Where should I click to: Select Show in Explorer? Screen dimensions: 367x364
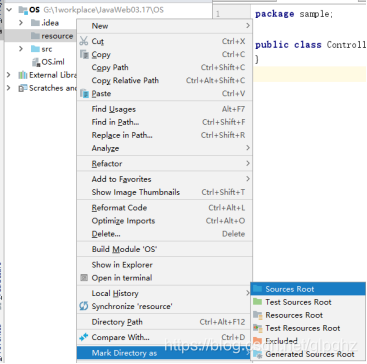coord(165,265)
